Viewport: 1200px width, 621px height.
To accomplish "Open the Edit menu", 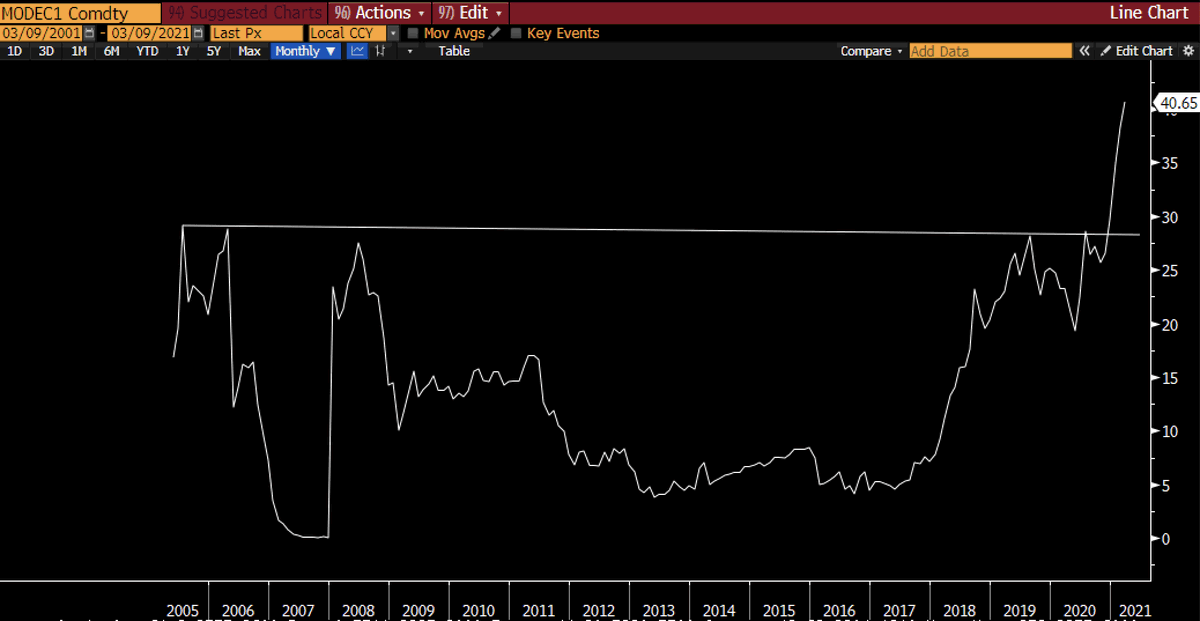I will pos(469,13).
